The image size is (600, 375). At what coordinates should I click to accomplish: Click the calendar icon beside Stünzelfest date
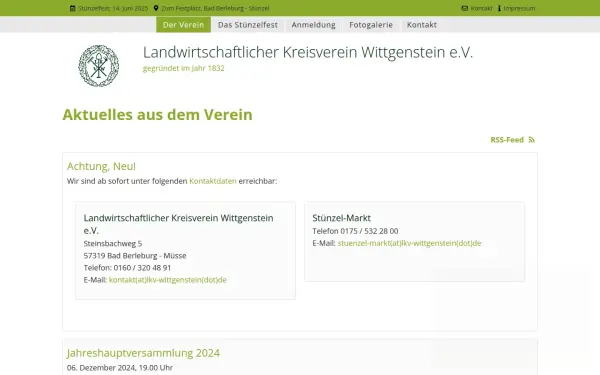tap(72, 8)
